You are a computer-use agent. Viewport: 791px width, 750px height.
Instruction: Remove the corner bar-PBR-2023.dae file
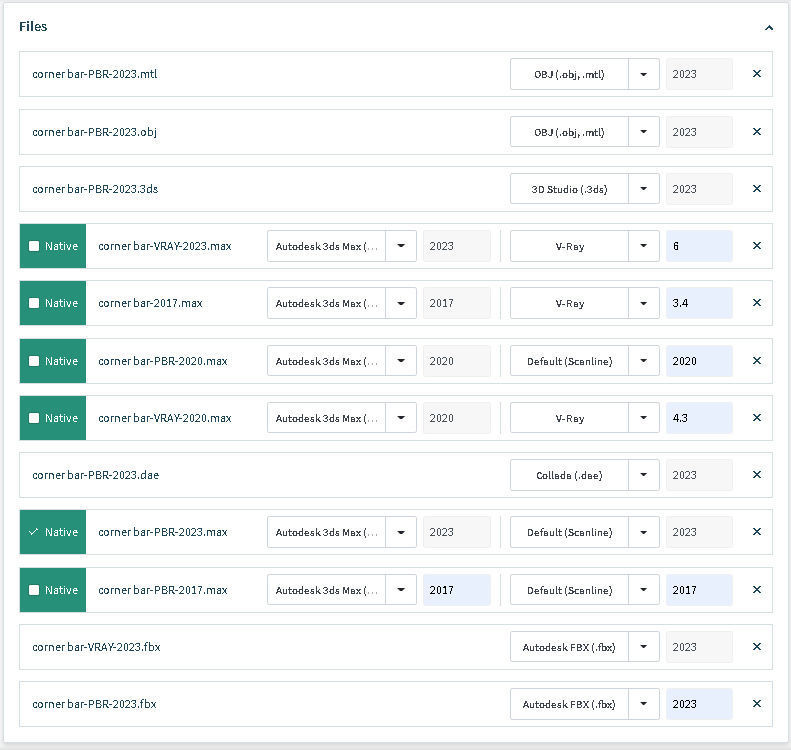pos(756,475)
